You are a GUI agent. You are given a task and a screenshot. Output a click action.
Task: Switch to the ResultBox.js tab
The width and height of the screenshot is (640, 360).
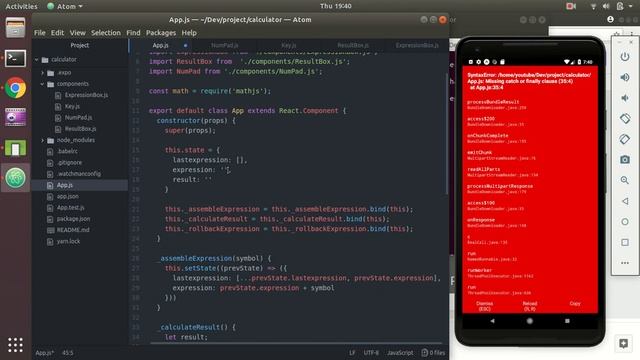(353, 45)
